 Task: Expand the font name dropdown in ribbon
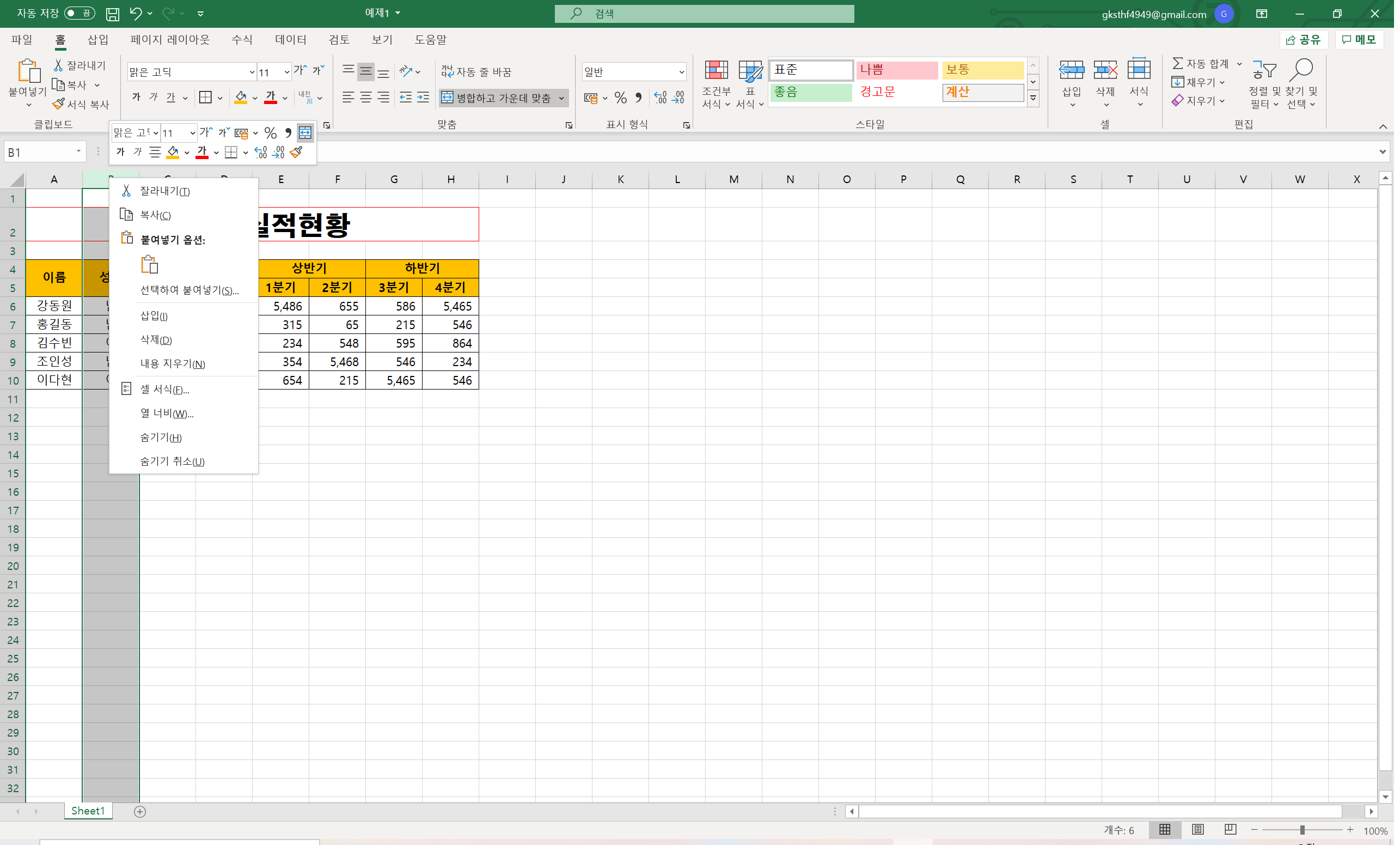(x=252, y=72)
